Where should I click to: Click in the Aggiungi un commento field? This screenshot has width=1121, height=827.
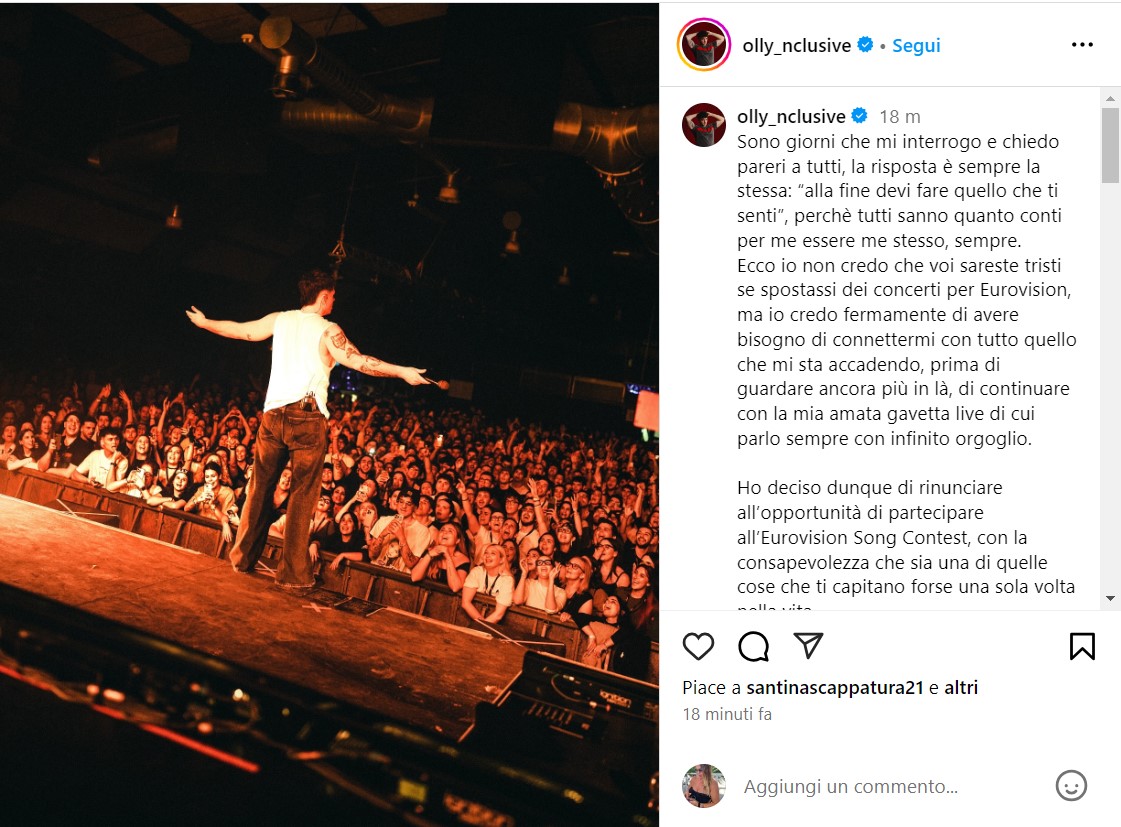(887, 786)
